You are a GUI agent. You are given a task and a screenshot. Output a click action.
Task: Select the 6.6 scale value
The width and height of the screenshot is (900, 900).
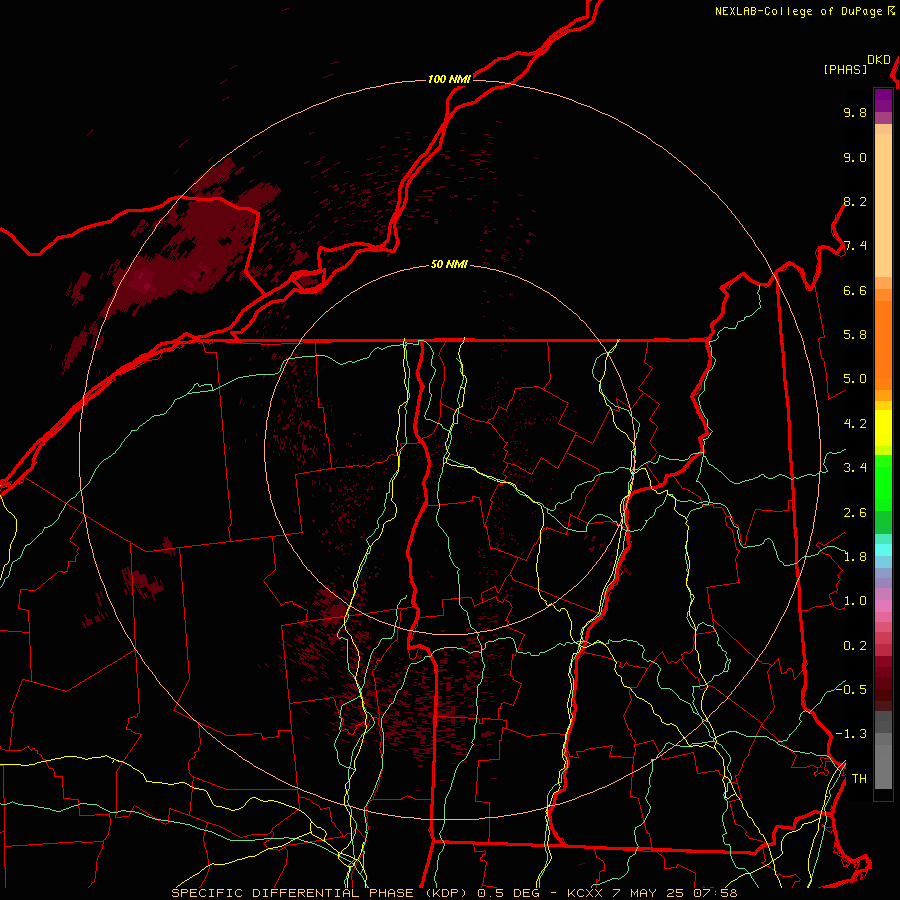[x=855, y=290]
